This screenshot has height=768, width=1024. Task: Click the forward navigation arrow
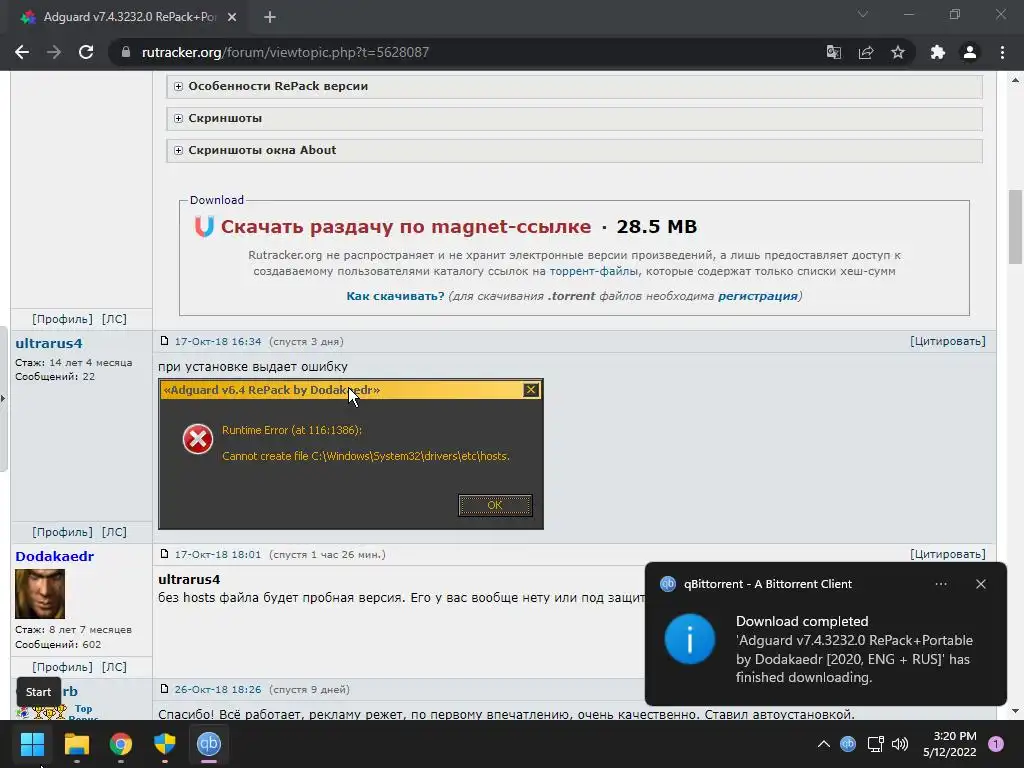click(x=54, y=52)
